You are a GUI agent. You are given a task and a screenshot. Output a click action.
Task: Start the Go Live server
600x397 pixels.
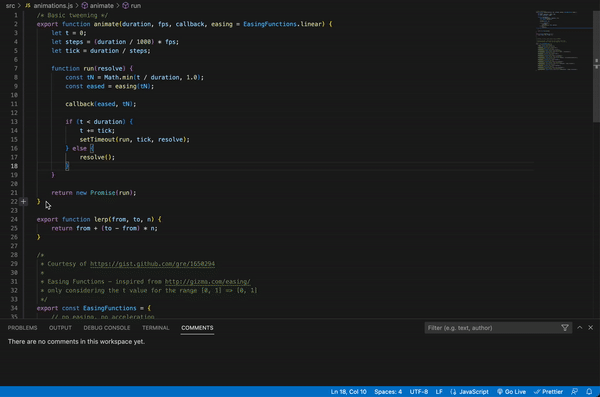(x=511, y=392)
